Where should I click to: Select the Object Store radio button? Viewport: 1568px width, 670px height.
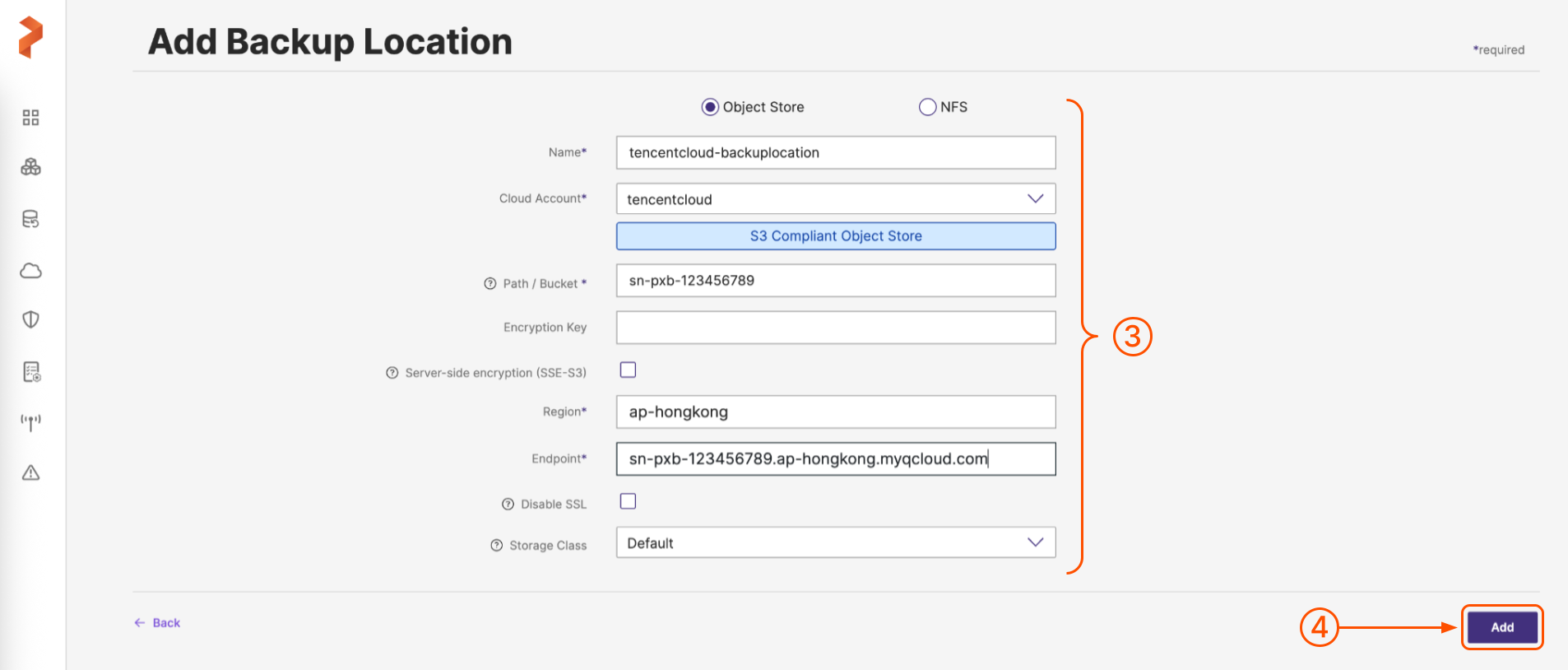(710, 107)
